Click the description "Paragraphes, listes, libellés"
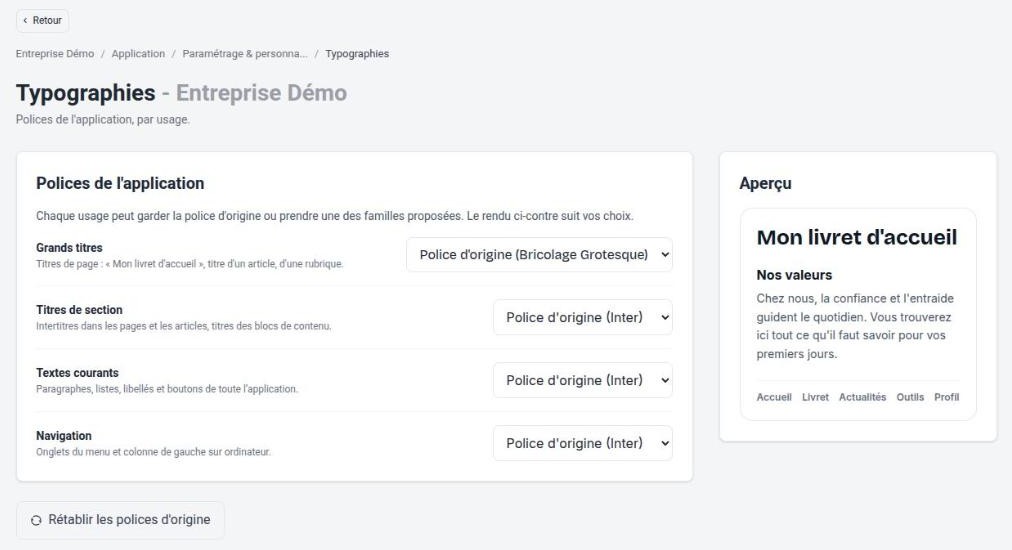 point(167,389)
